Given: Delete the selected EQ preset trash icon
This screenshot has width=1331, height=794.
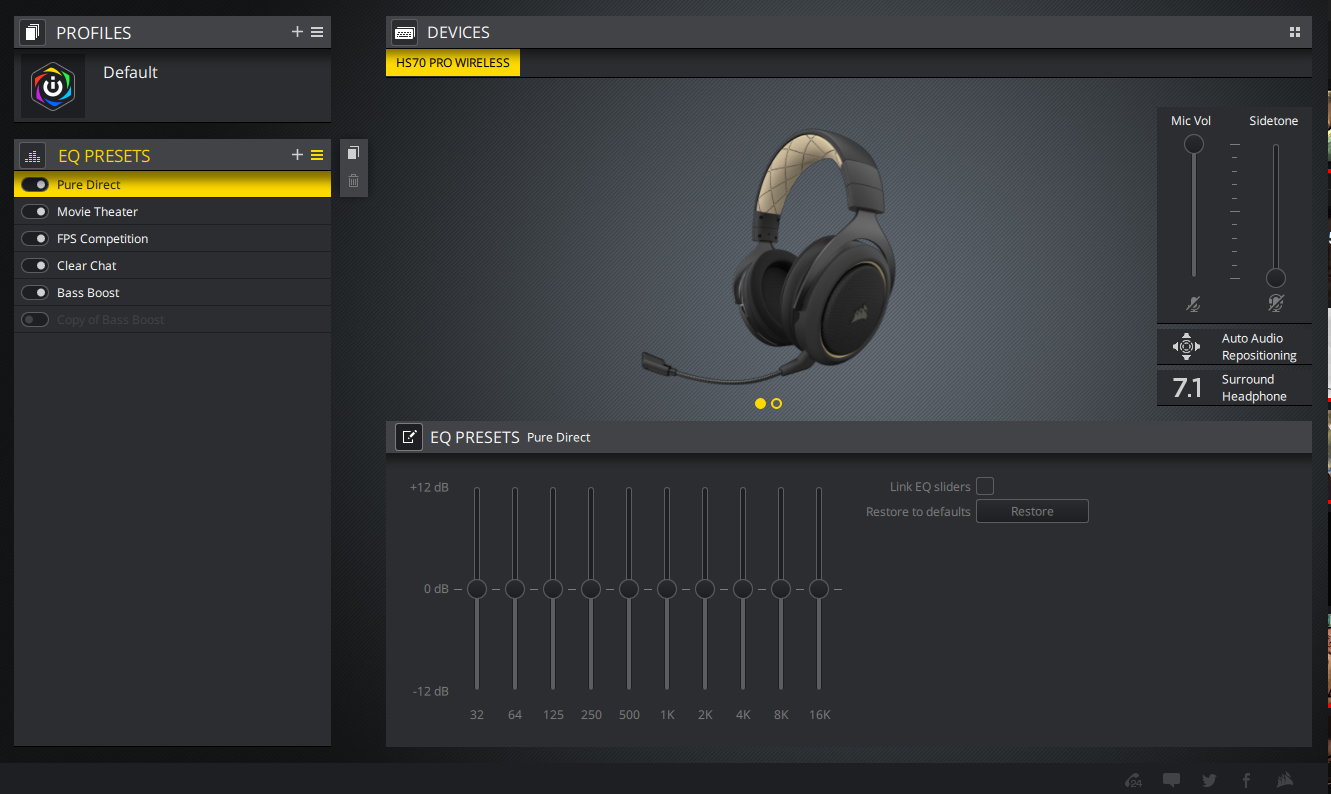Looking at the screenshot, I should click(353, 181).
